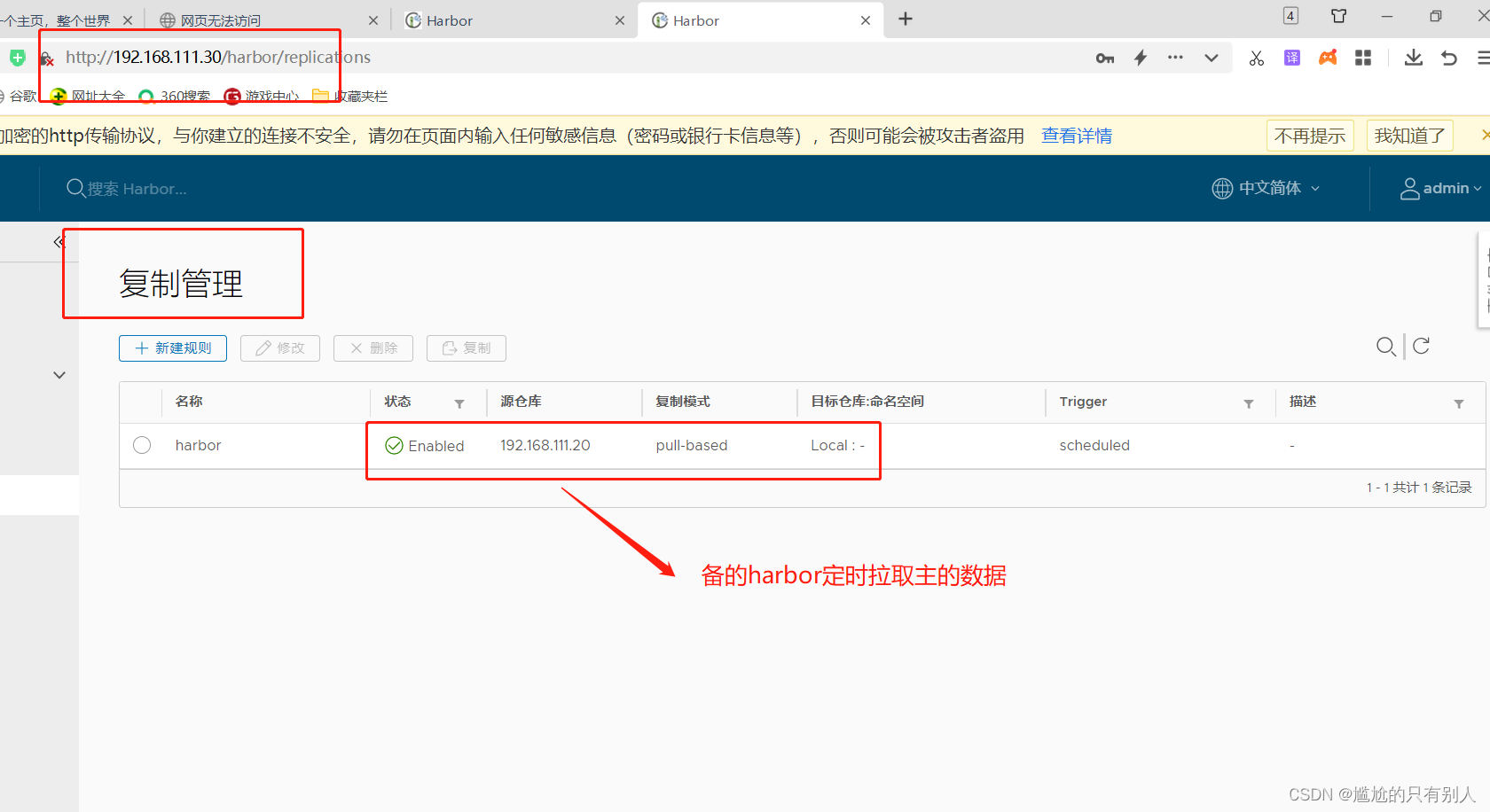Click the 修改 button
The image size is (1490, 812).
pos(280,348)
